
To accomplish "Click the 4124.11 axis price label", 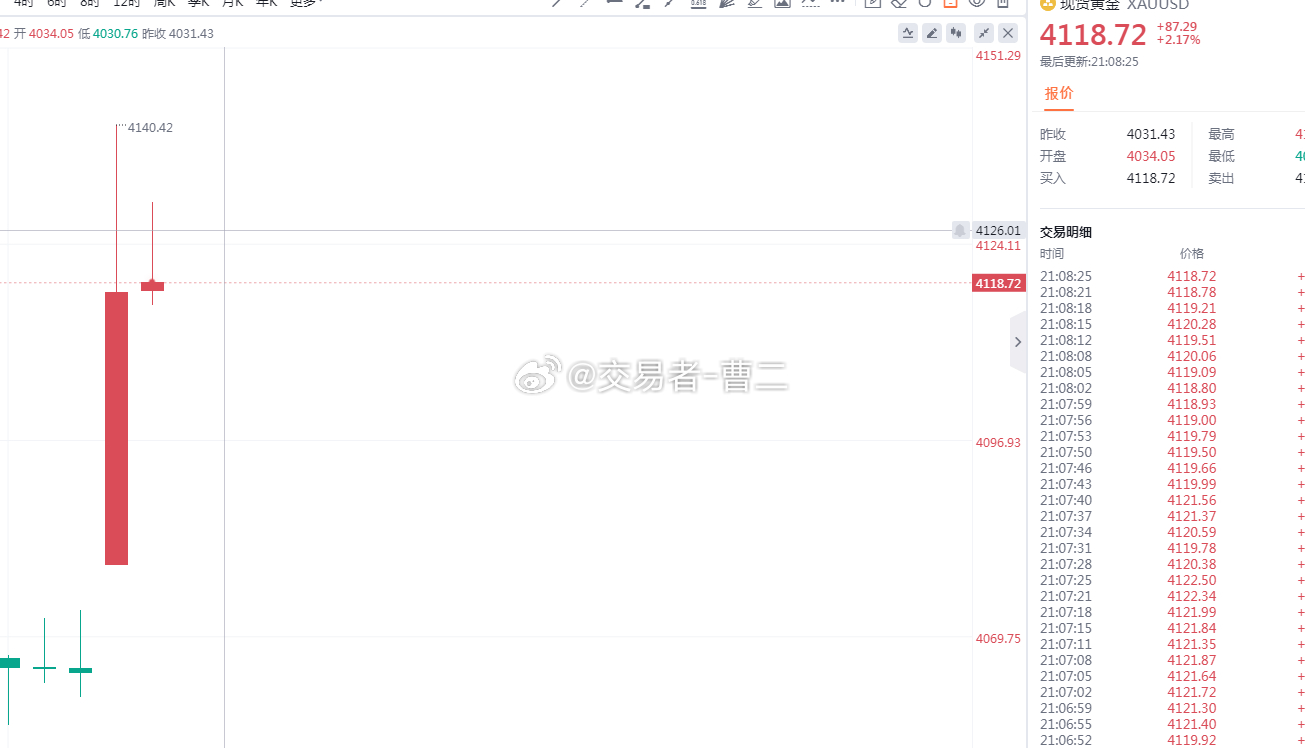I will point(998,245).
